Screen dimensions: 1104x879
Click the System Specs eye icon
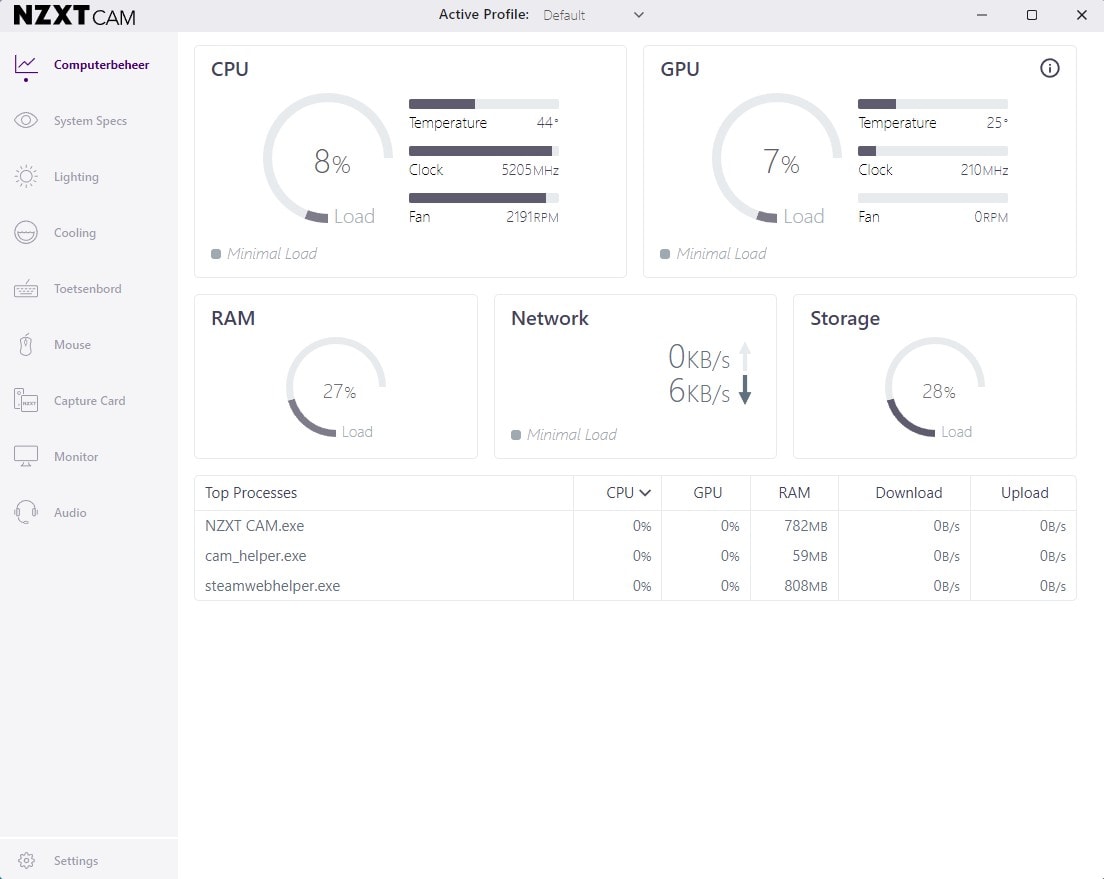tap(26, 120)
